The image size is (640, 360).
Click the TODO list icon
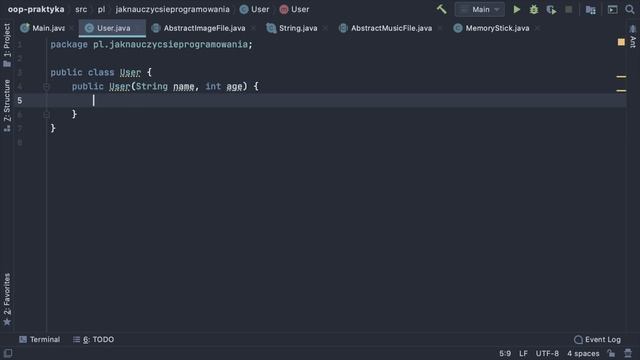[x=76, y=340]
